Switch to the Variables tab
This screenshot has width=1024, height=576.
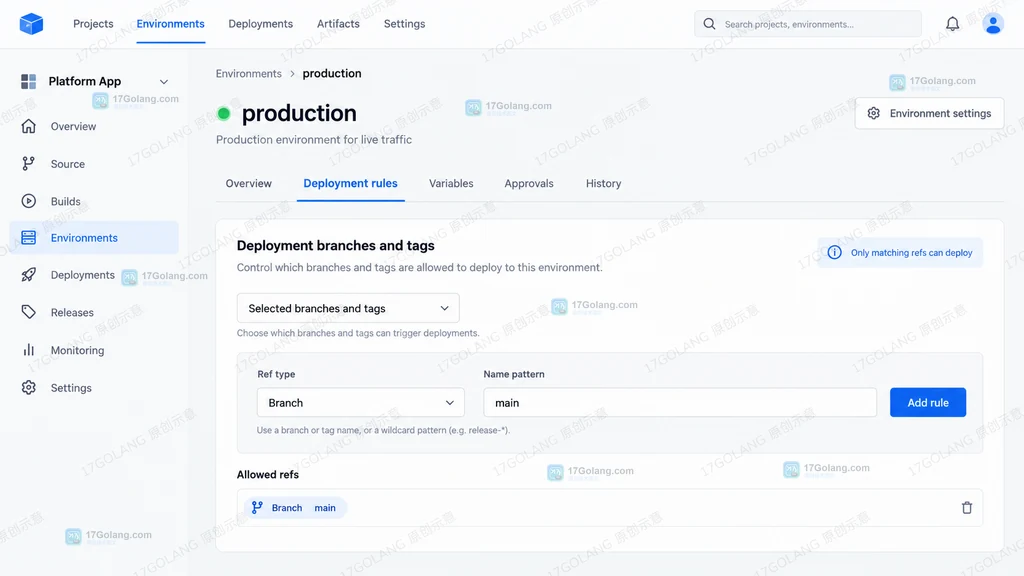click(x=451, y=184)
